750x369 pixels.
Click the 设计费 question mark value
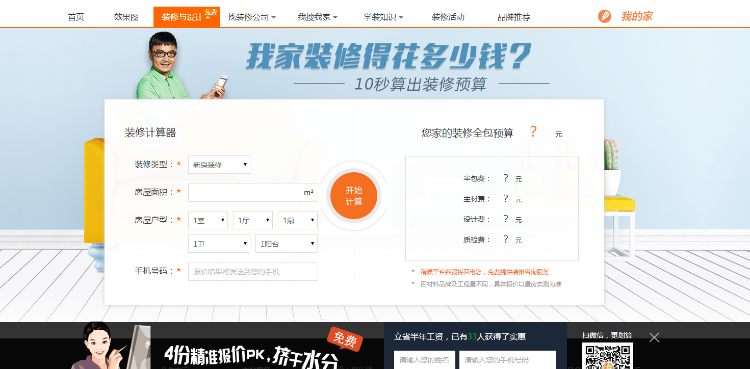tap(506, 219)
